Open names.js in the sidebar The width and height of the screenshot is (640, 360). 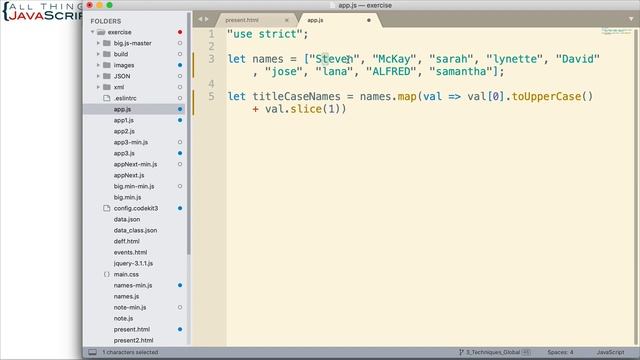point(126,296)
